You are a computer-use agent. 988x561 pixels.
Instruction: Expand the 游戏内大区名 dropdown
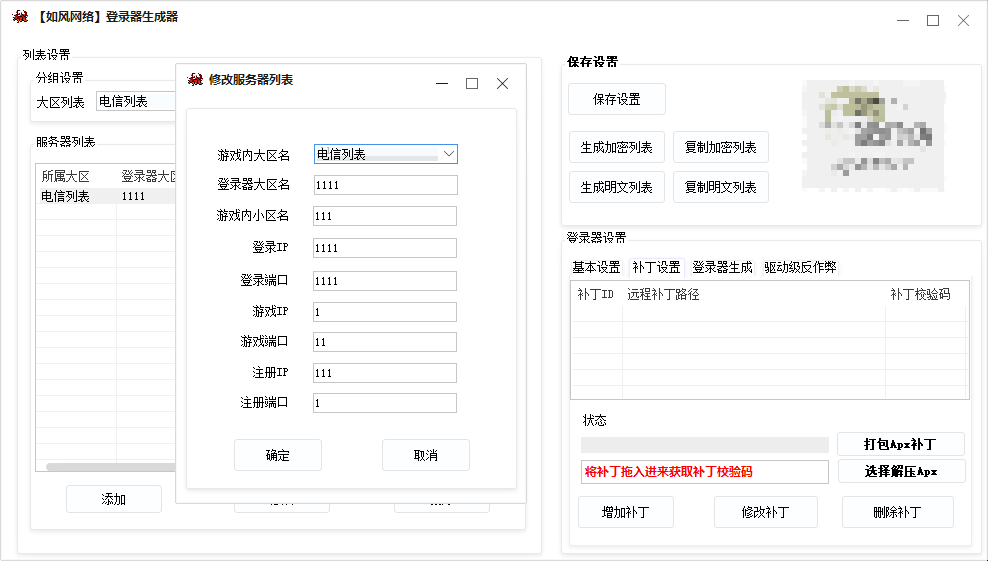pos(448,154)
